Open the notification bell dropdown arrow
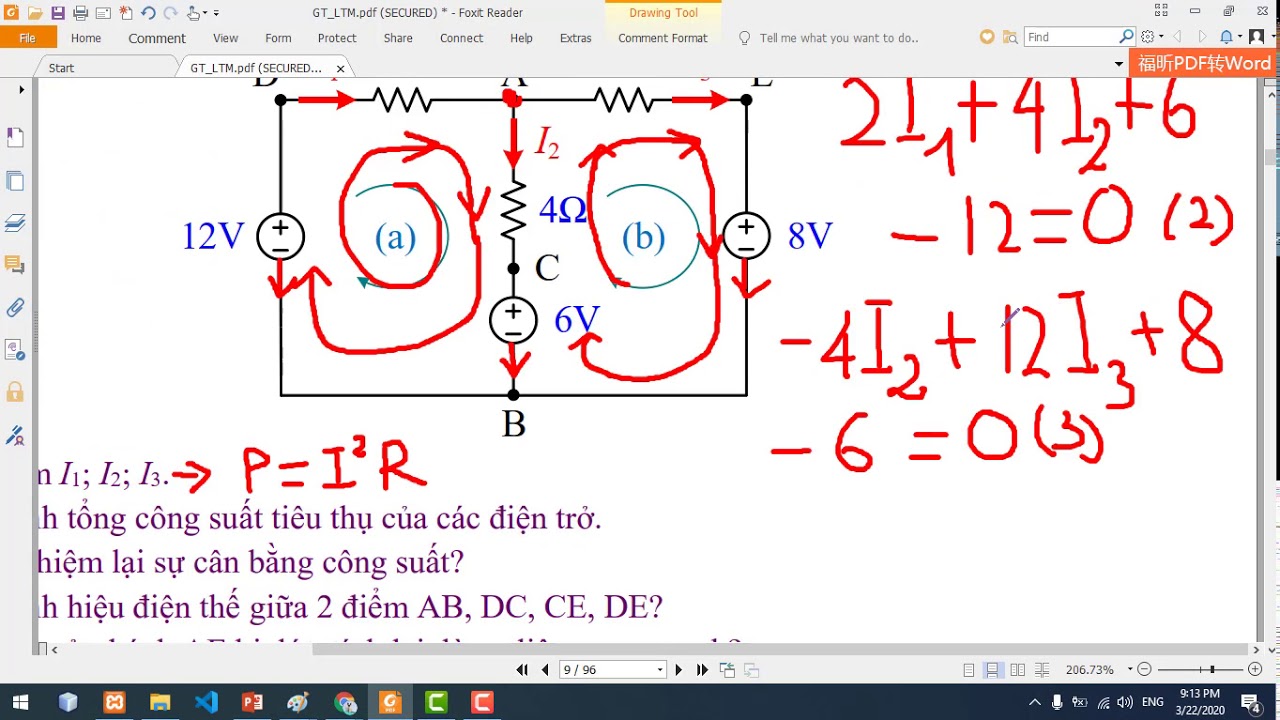This screenshot has height=720, width=1280. coord(1239,37)
